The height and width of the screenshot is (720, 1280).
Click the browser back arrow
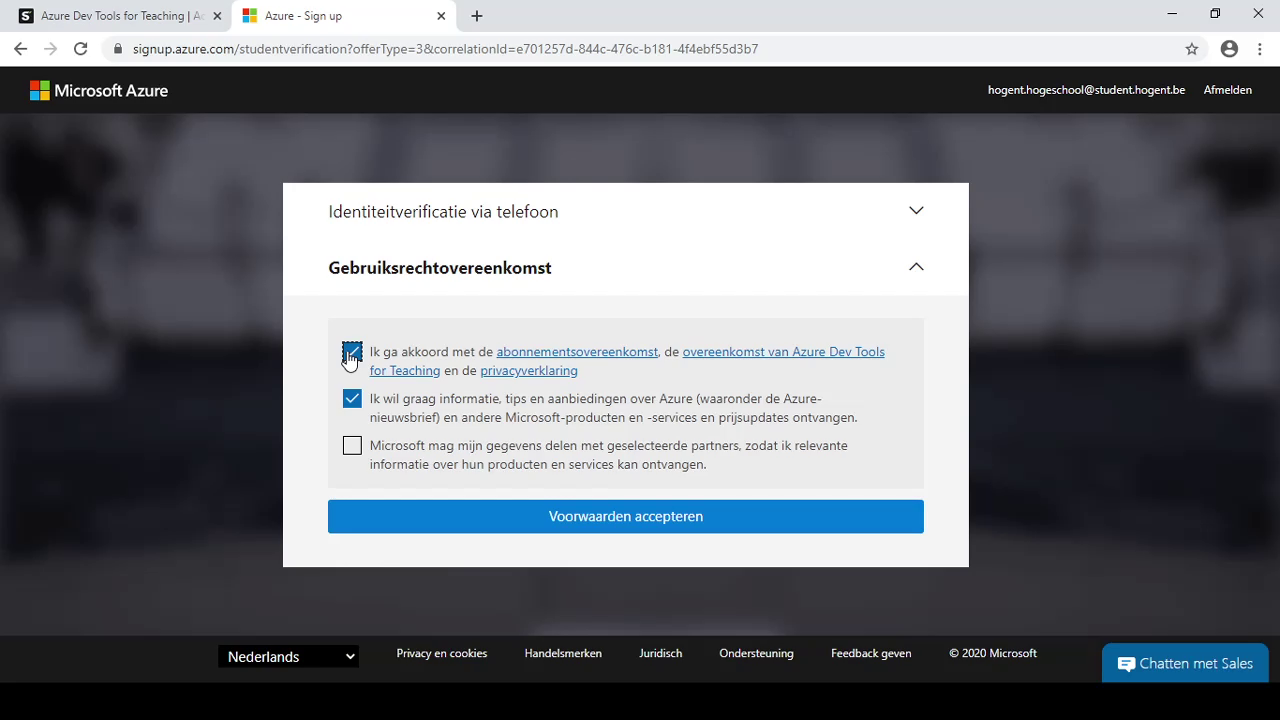point(20,49)
